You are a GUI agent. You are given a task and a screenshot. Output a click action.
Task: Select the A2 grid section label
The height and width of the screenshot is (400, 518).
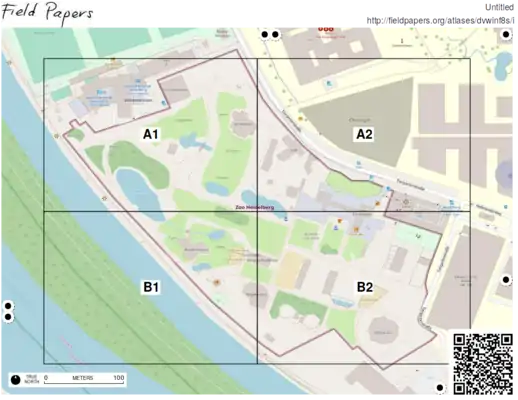point(364,134)
